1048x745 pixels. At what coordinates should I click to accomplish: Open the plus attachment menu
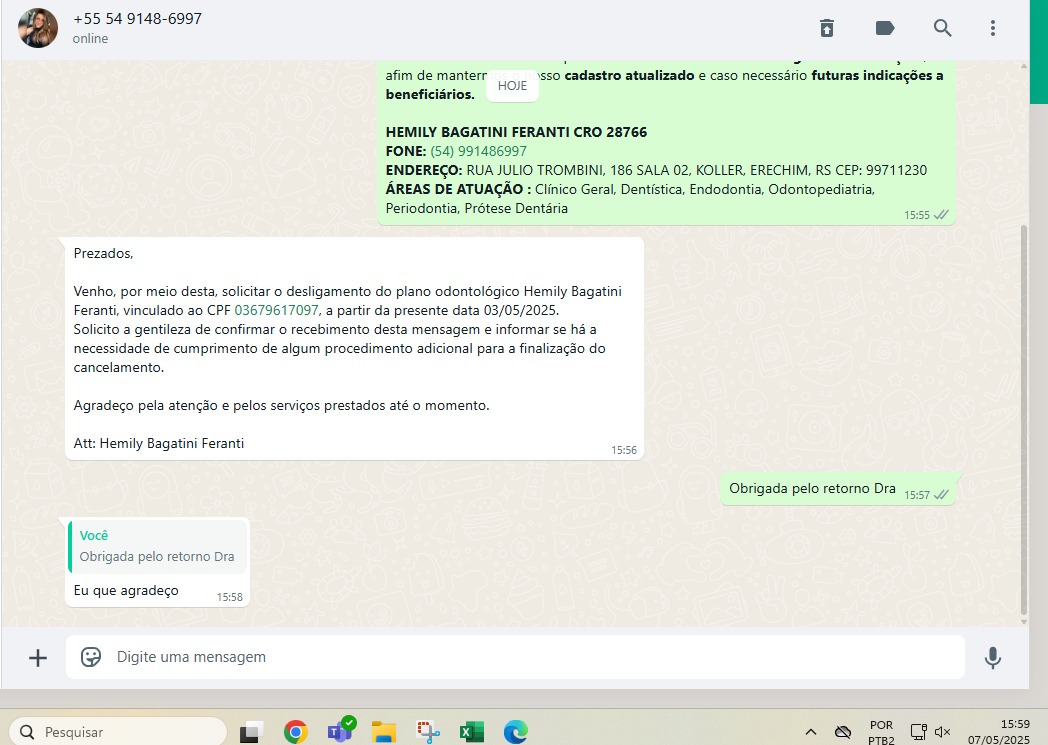(38, 657)
